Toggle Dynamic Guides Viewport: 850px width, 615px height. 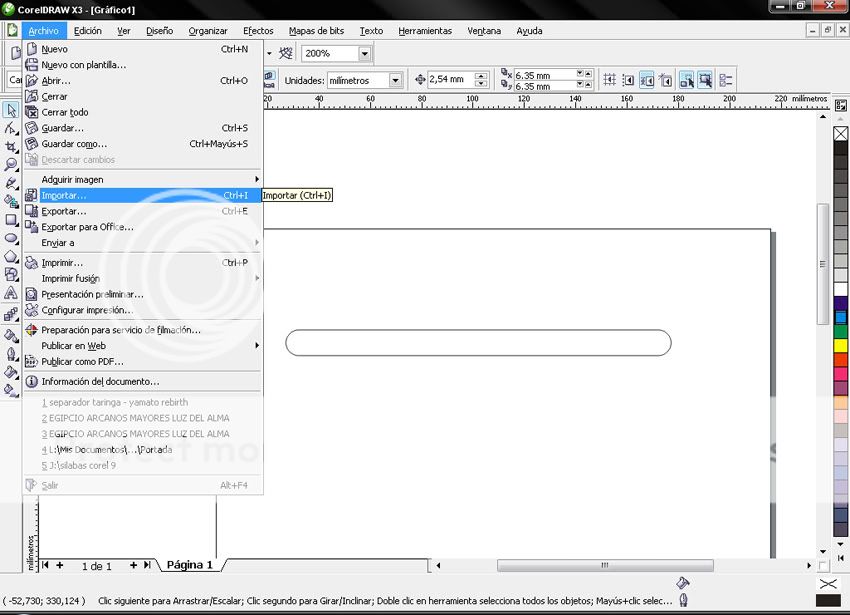click(665, 80)
